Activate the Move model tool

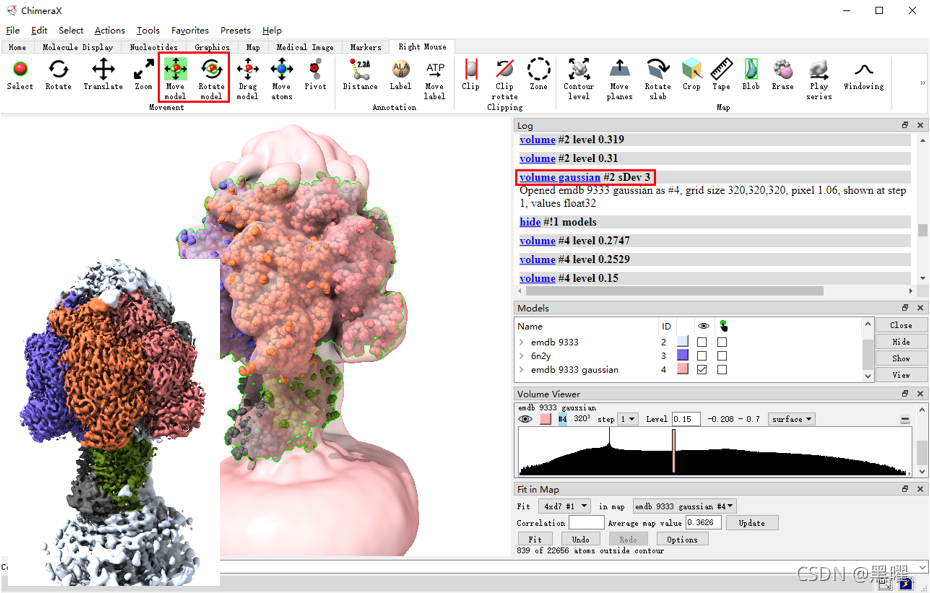pyautogui.click(x=175, y=78)
